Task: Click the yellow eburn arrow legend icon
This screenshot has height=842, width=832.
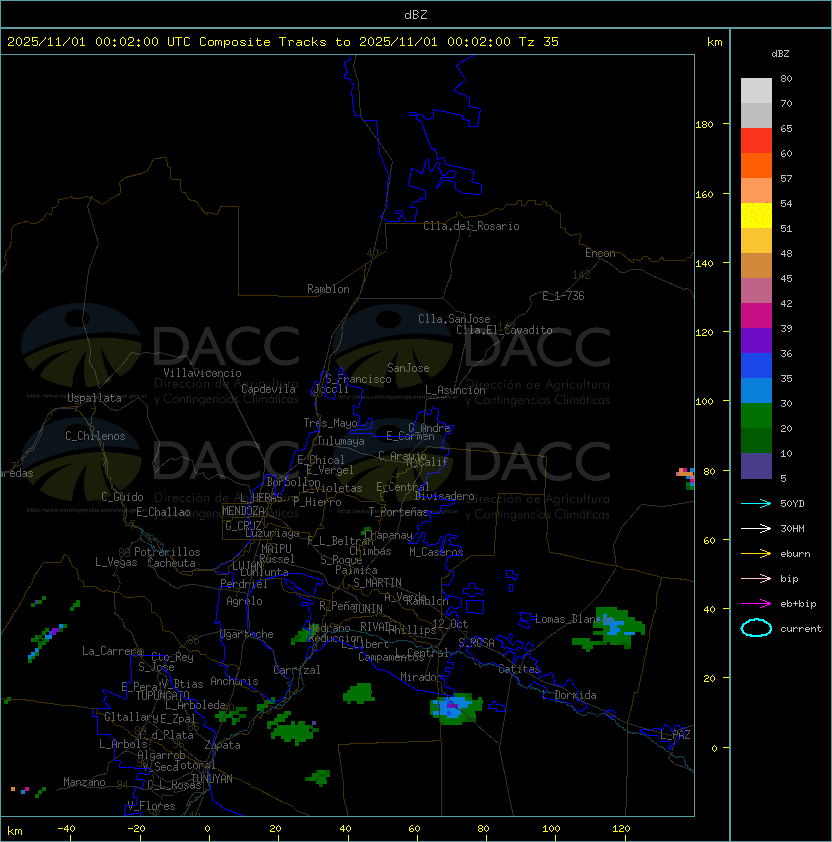Action: [756, 553]
